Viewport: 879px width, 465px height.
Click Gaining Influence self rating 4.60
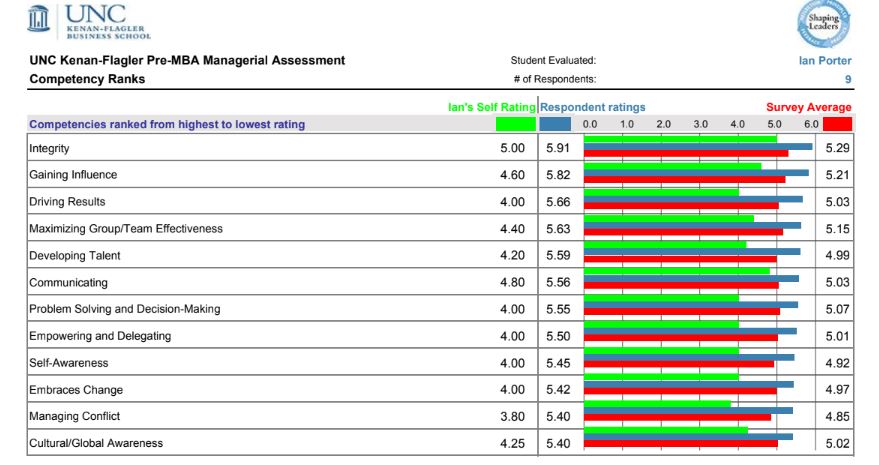tap(512, 175)
